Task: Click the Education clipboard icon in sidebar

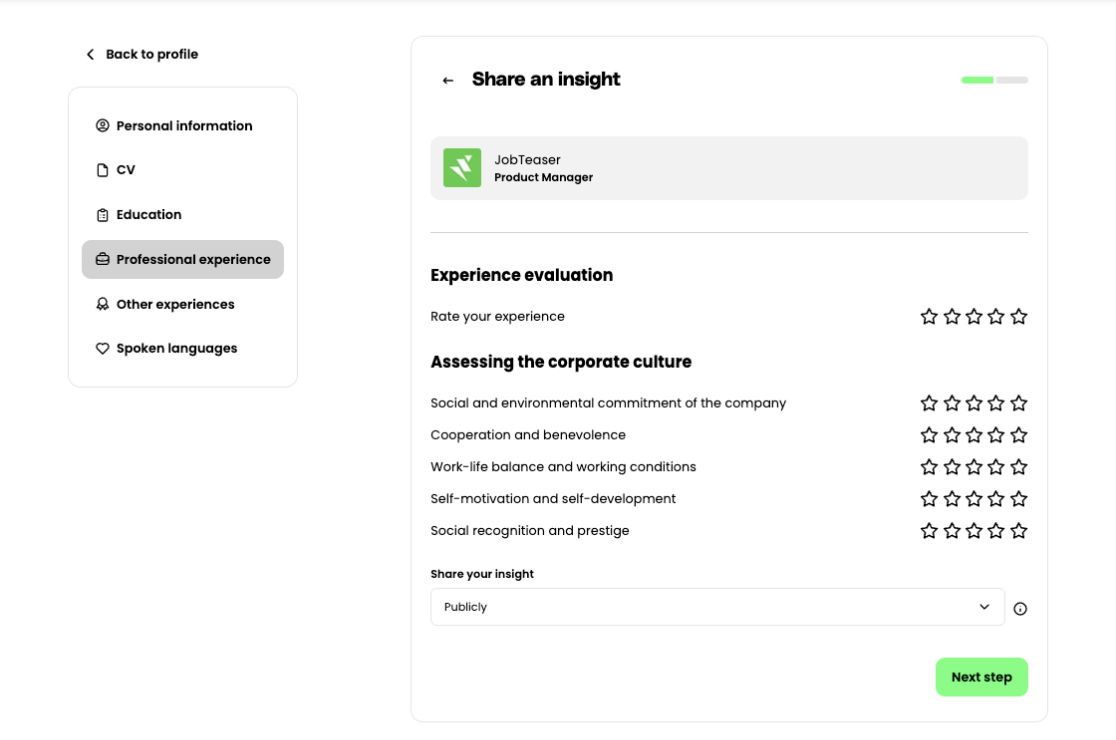Action: 102,215
